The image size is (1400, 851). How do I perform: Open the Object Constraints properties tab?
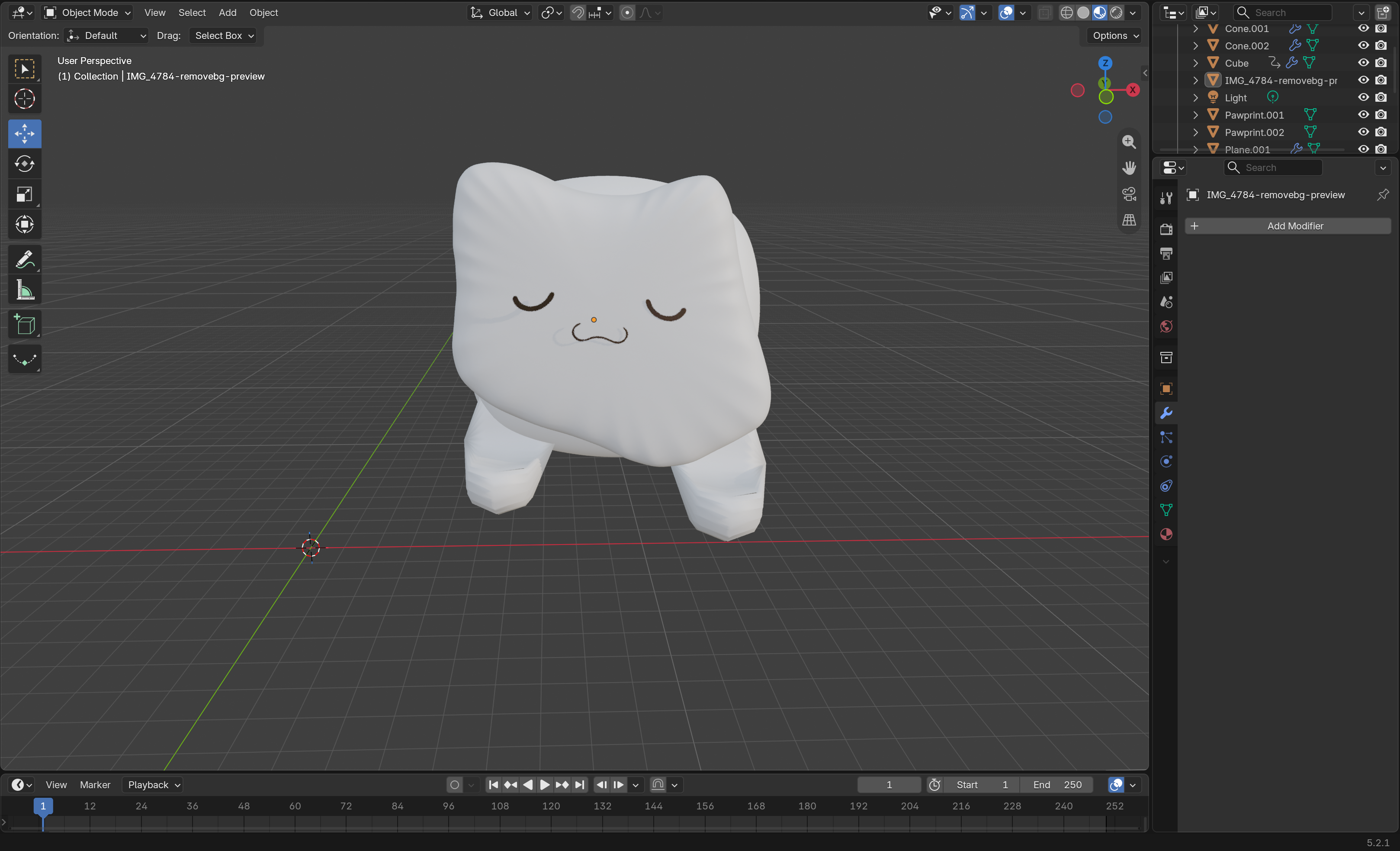point(1166,486)
